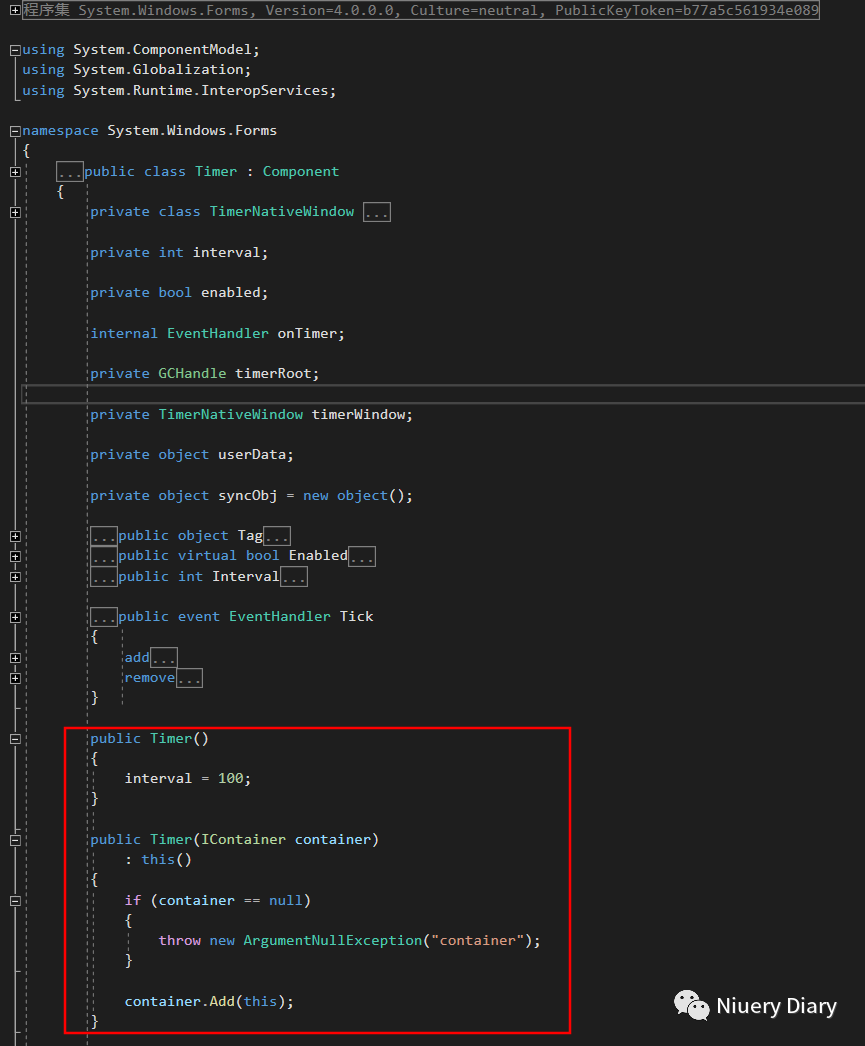Expand the doc comment box before class Timer
The height and width of the screenshot is (1046, 865).
point(69,170)
